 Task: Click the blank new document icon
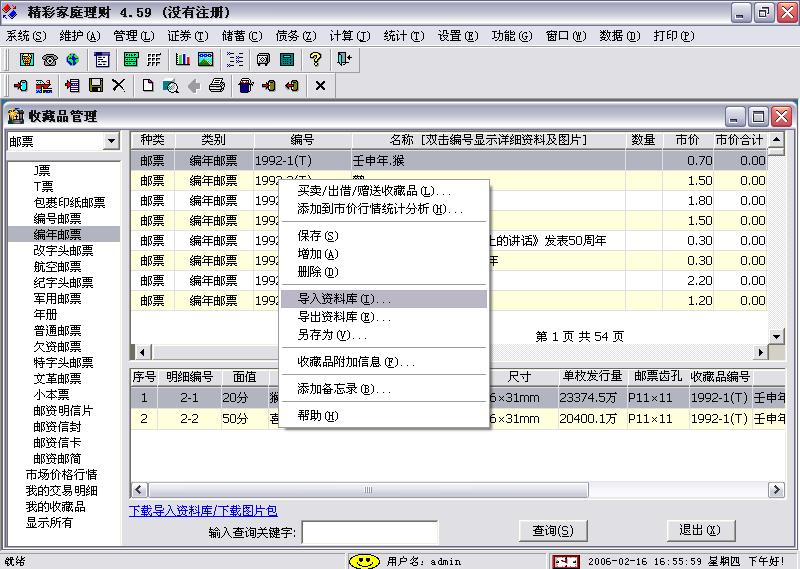tap(148, 86)
